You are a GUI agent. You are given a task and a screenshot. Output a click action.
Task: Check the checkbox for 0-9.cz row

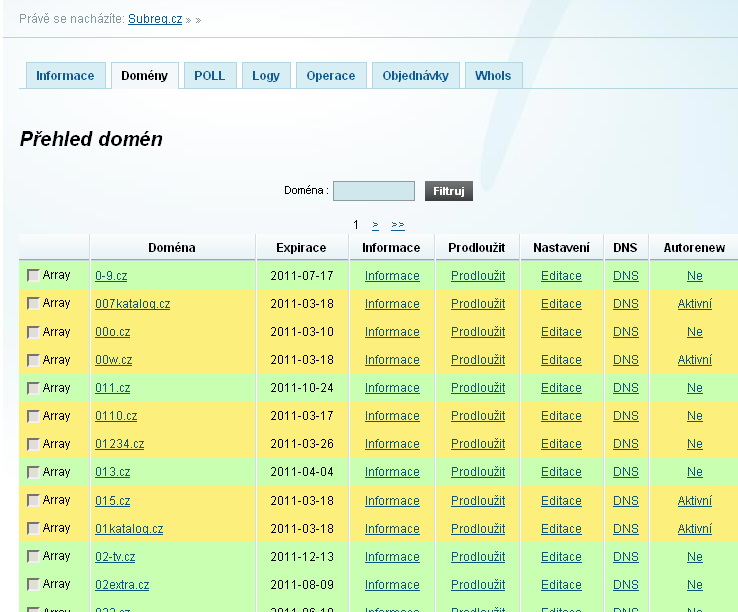tap(34, 276)
